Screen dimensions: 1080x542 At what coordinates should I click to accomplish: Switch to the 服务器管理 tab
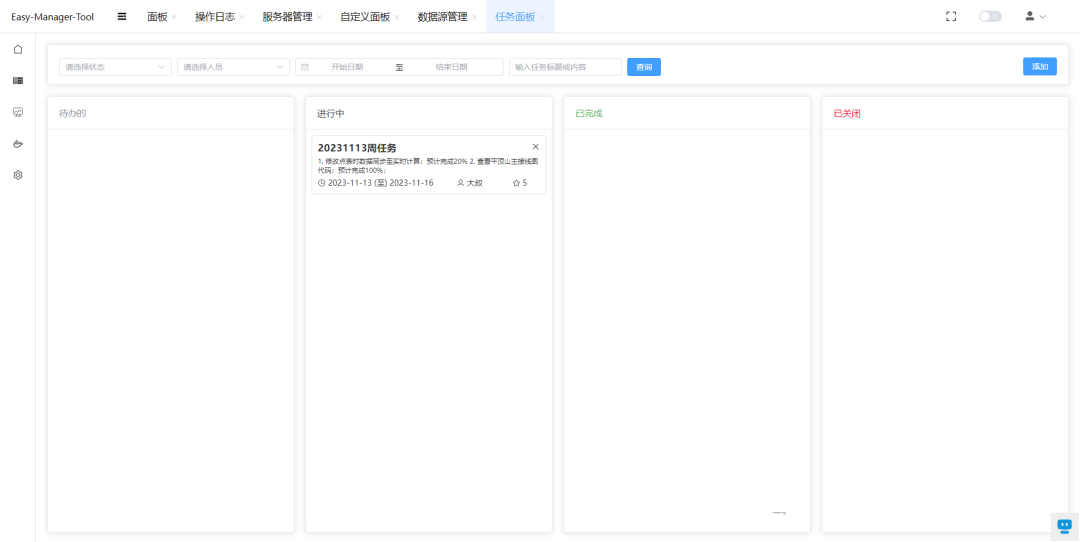point(287,17)
